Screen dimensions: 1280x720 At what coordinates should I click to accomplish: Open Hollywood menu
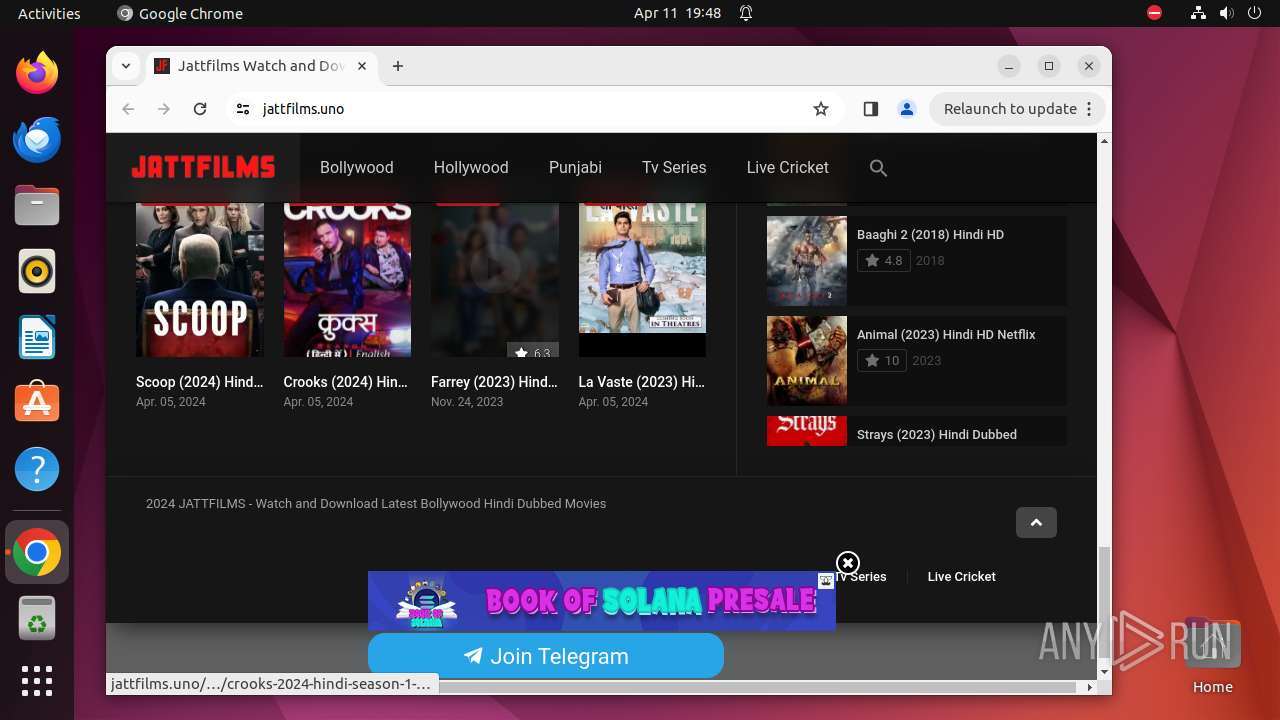tap(471, 167)
